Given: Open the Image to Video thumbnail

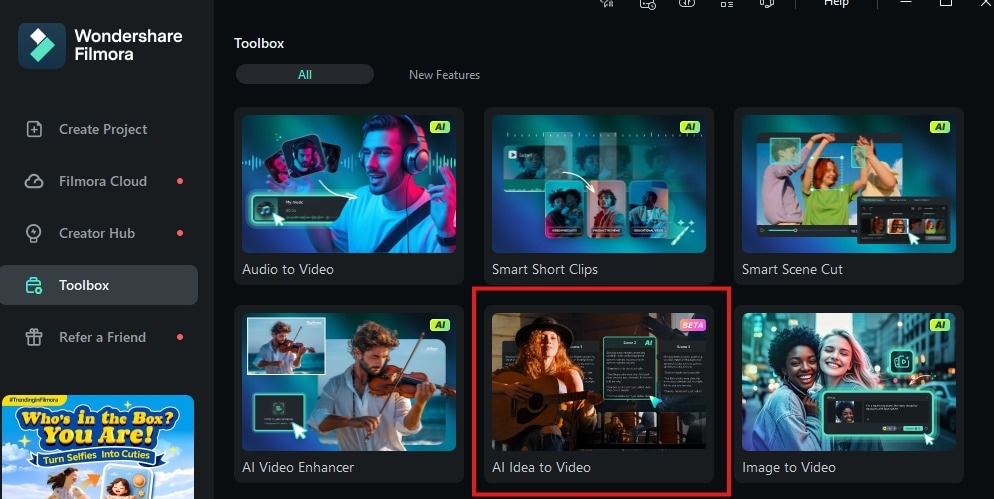Looking at the screenshot, I should coord(849,382).
